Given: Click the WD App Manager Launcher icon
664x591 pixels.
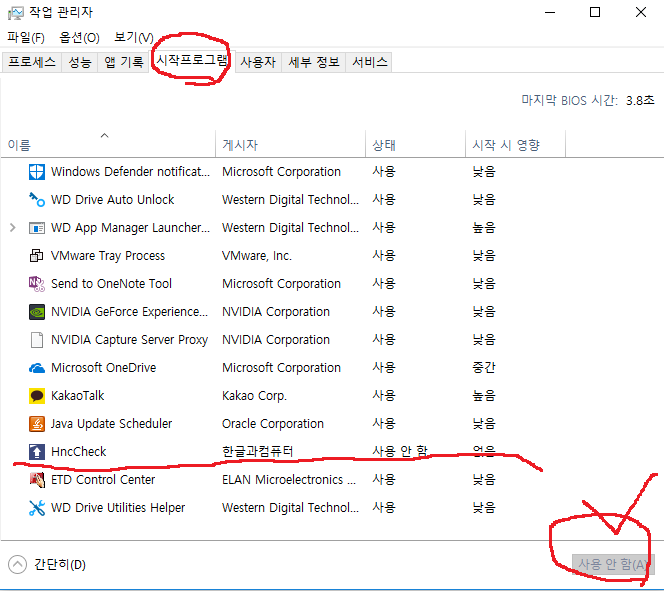Looking at the screenshot, I should pyautogui.click(x=37, y=228).
